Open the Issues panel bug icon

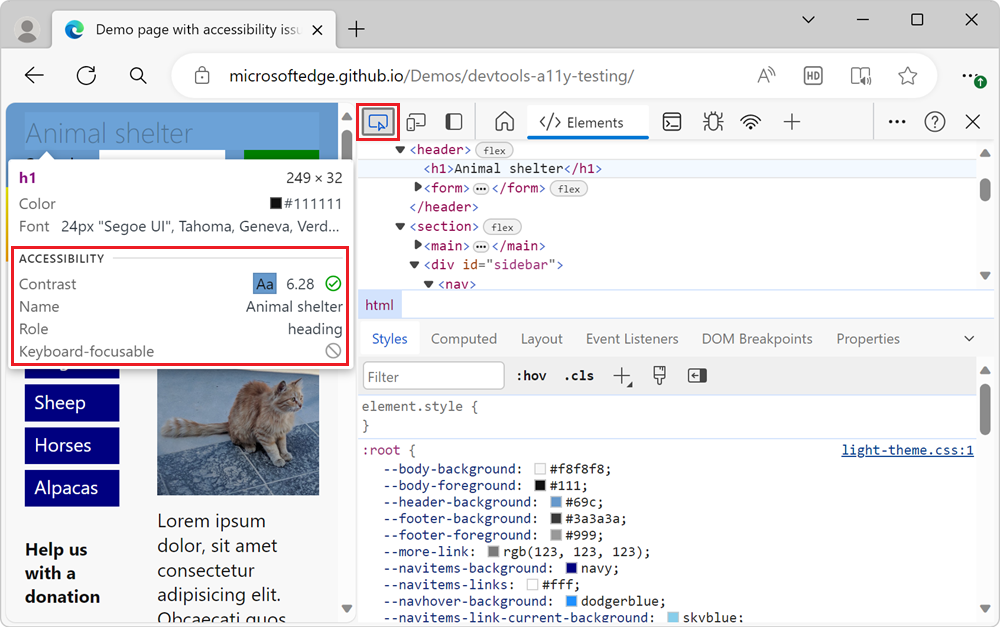coord(712,120)
